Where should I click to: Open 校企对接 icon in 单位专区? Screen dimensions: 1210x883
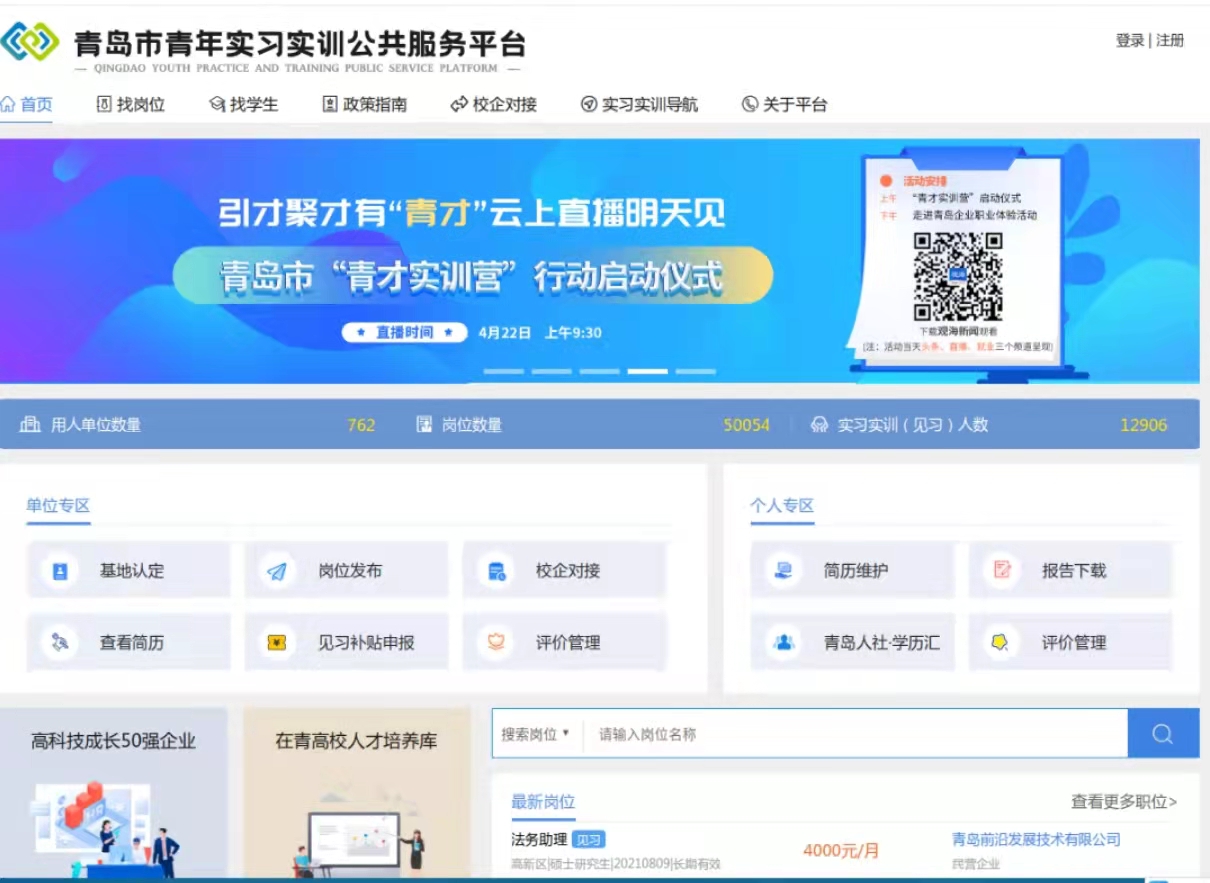496,571
